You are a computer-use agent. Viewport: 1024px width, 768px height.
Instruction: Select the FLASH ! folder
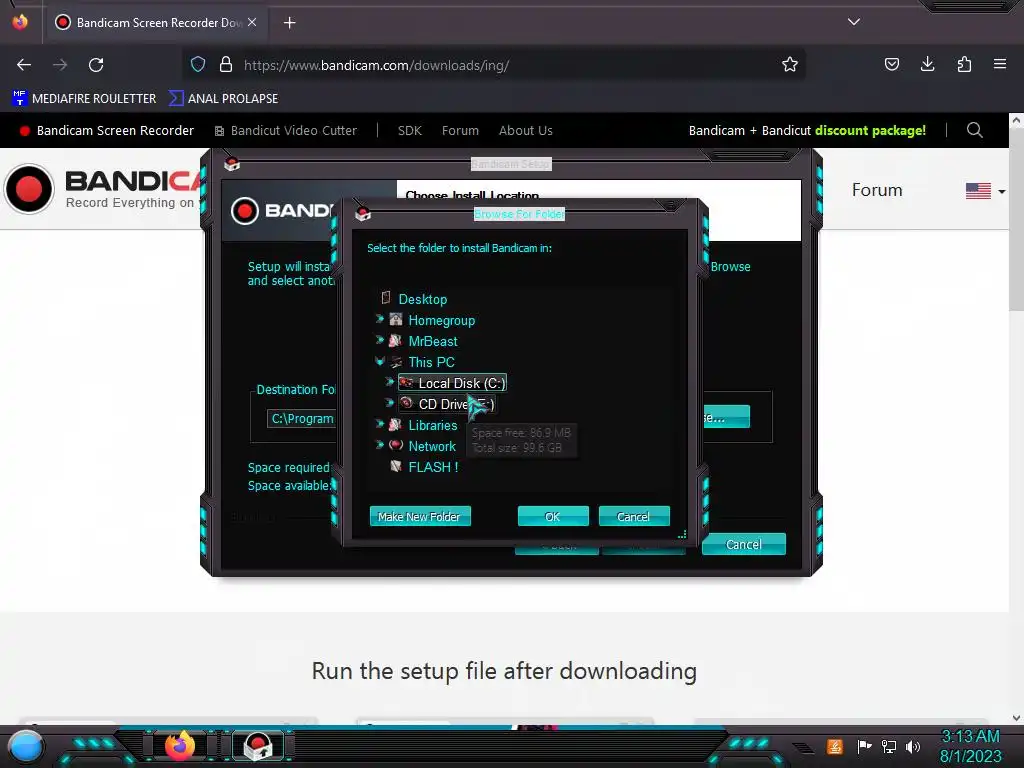coord(433,468)
